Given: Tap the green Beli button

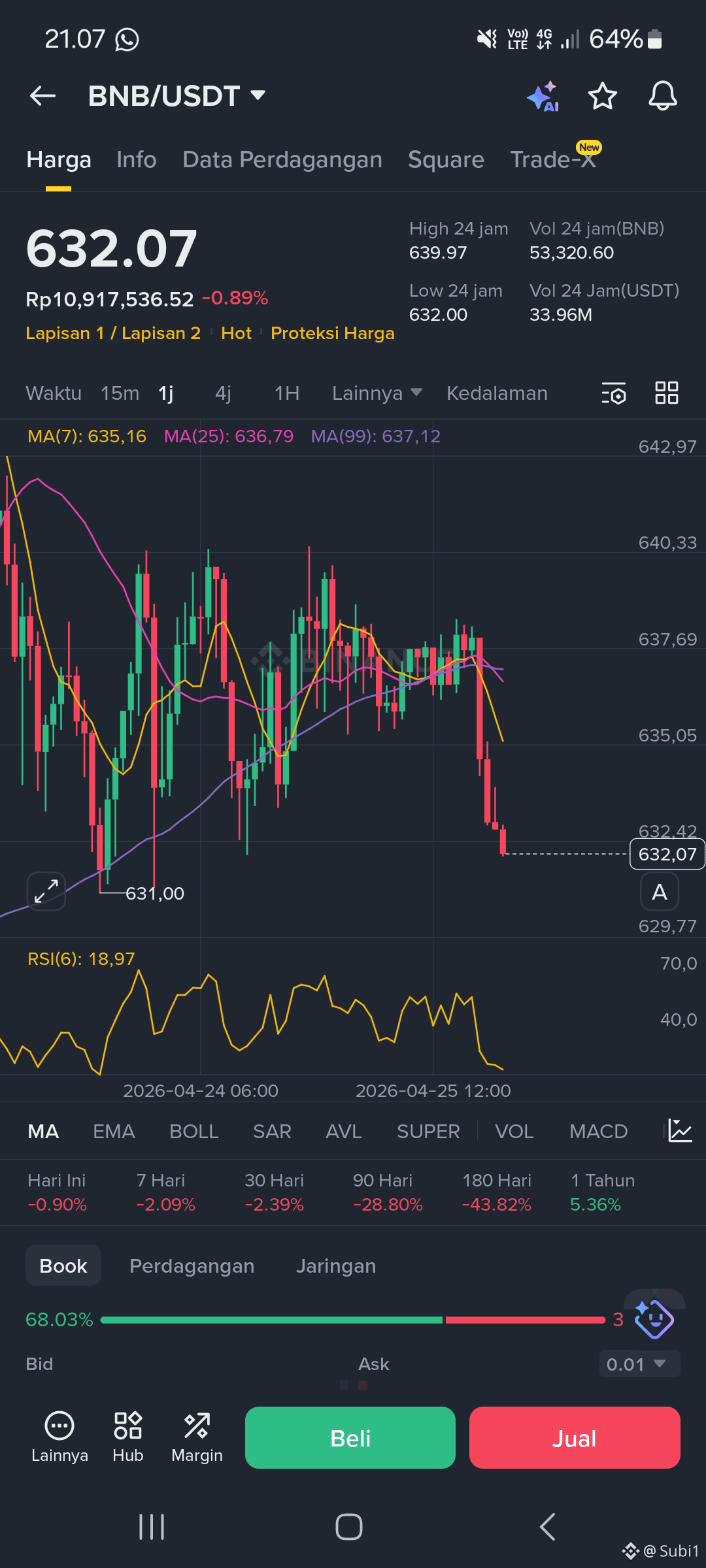Looking at the screenshot, I should [350, 1437].
